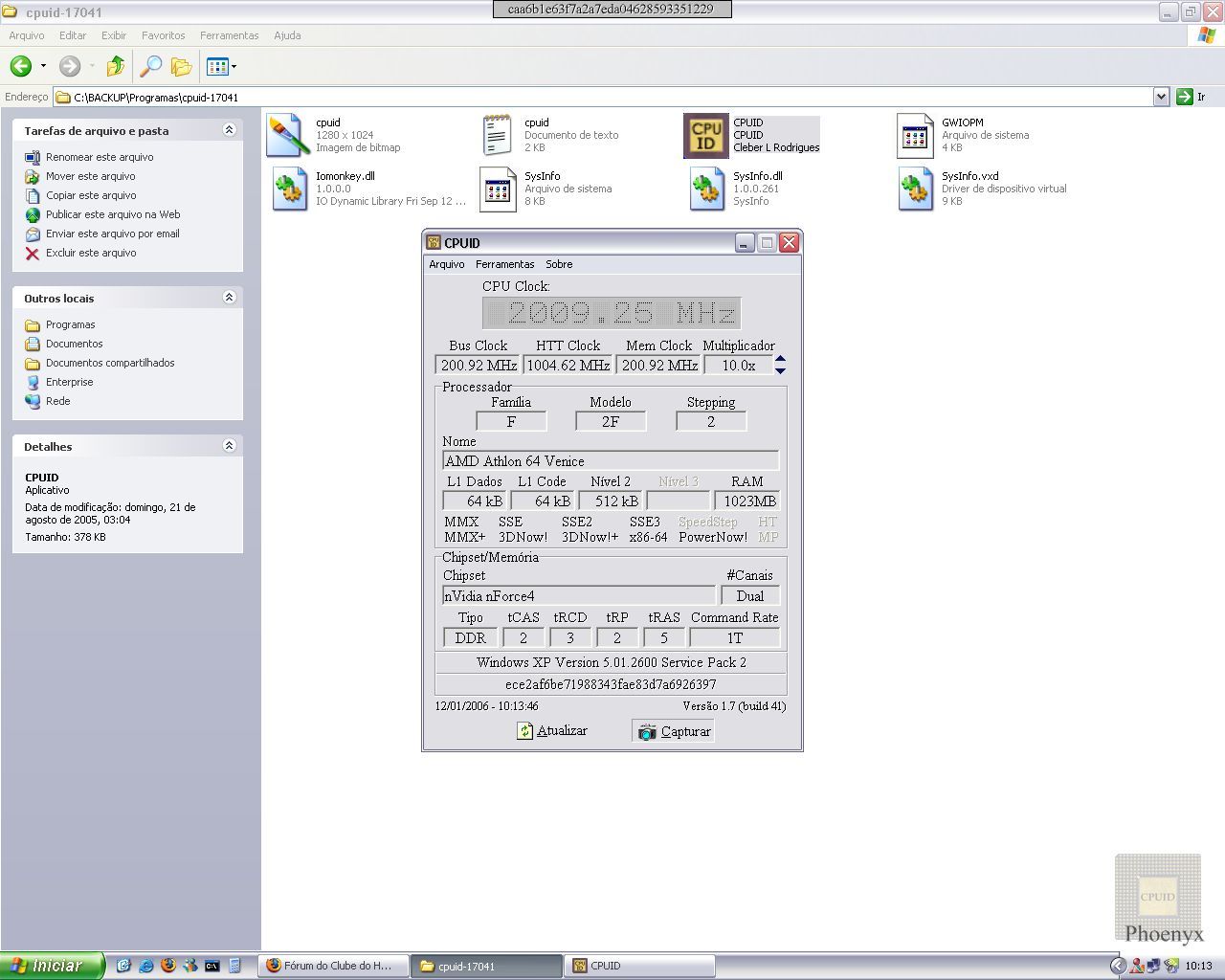Open the Ajuda menu
The width and height of the screenshot is (1225, 980).
click(x=287, y=35)
